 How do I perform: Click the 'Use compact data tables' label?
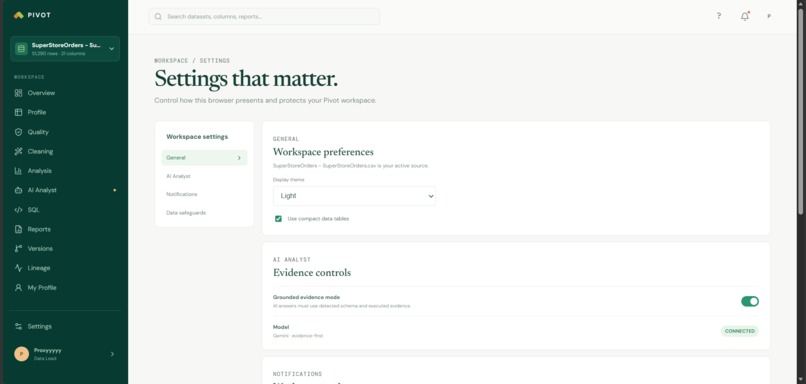[x=318, y=219]
